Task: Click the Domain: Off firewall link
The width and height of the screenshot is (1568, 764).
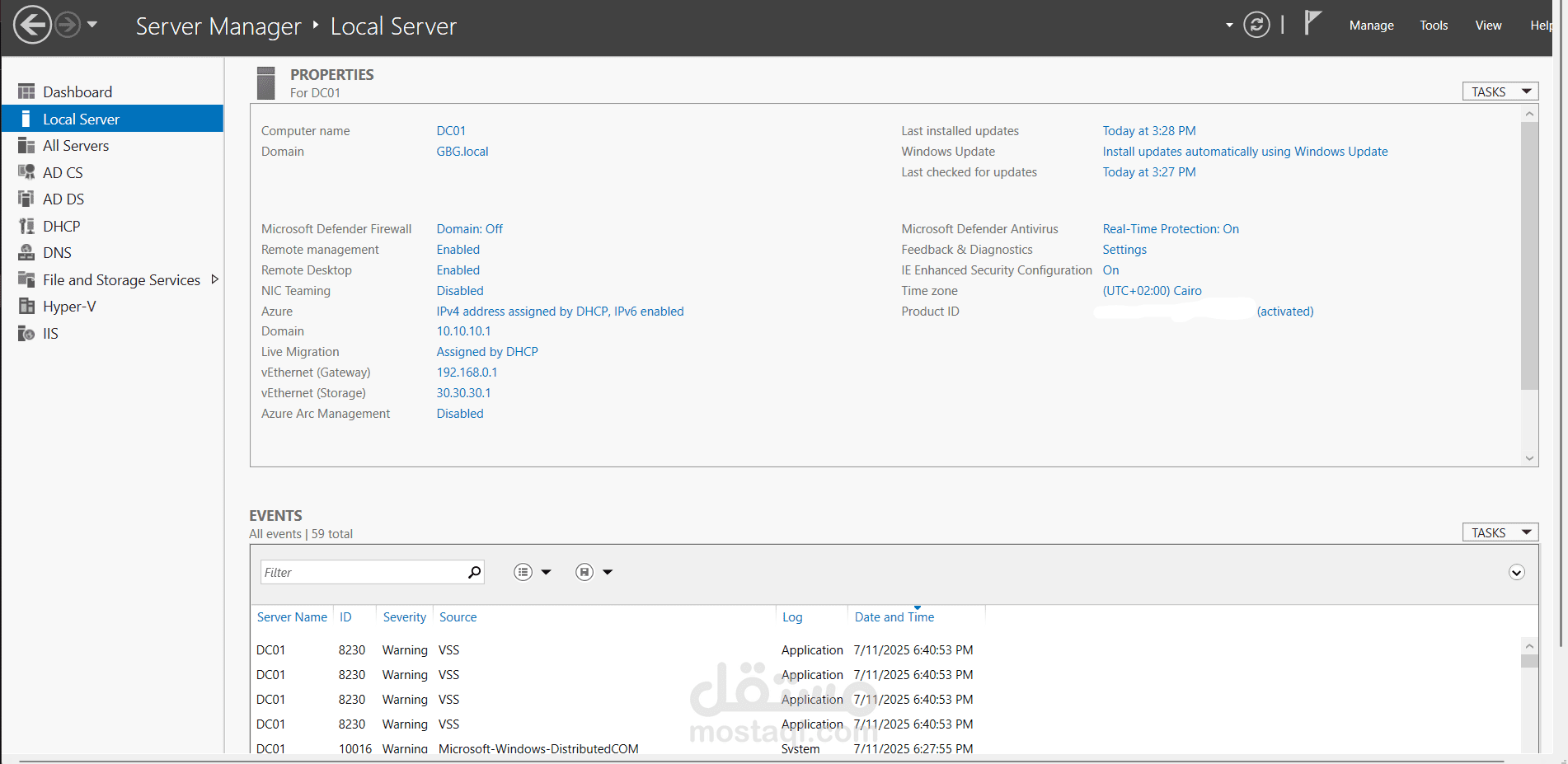Action: [x=469, y=229]
